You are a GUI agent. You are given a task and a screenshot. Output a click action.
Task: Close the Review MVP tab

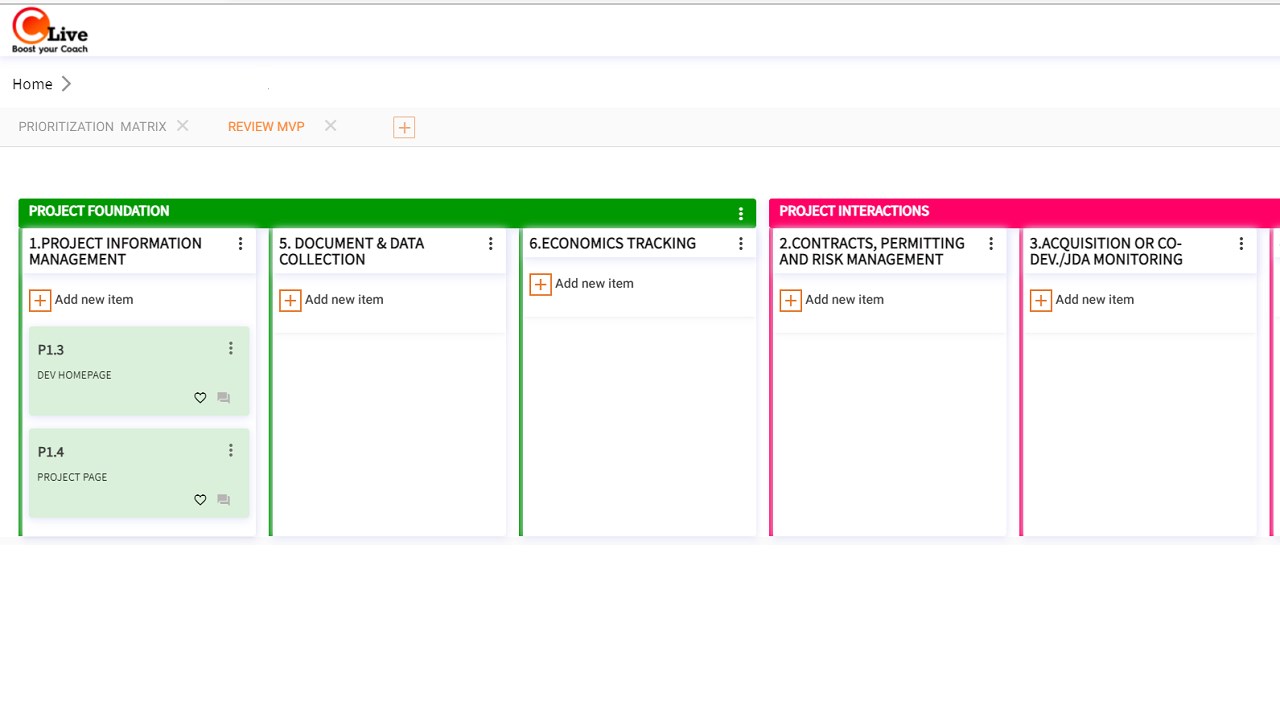[x=330, y=126]
